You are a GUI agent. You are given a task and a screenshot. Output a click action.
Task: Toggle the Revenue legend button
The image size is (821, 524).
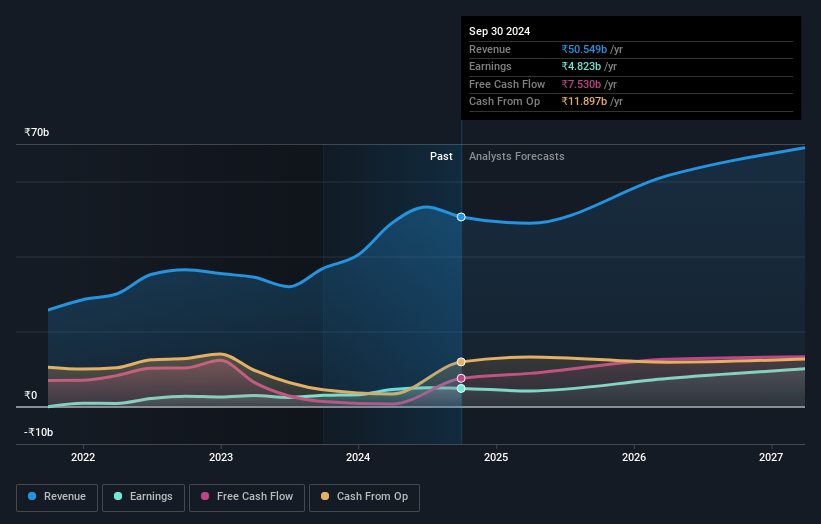click(x=57, y=497)
